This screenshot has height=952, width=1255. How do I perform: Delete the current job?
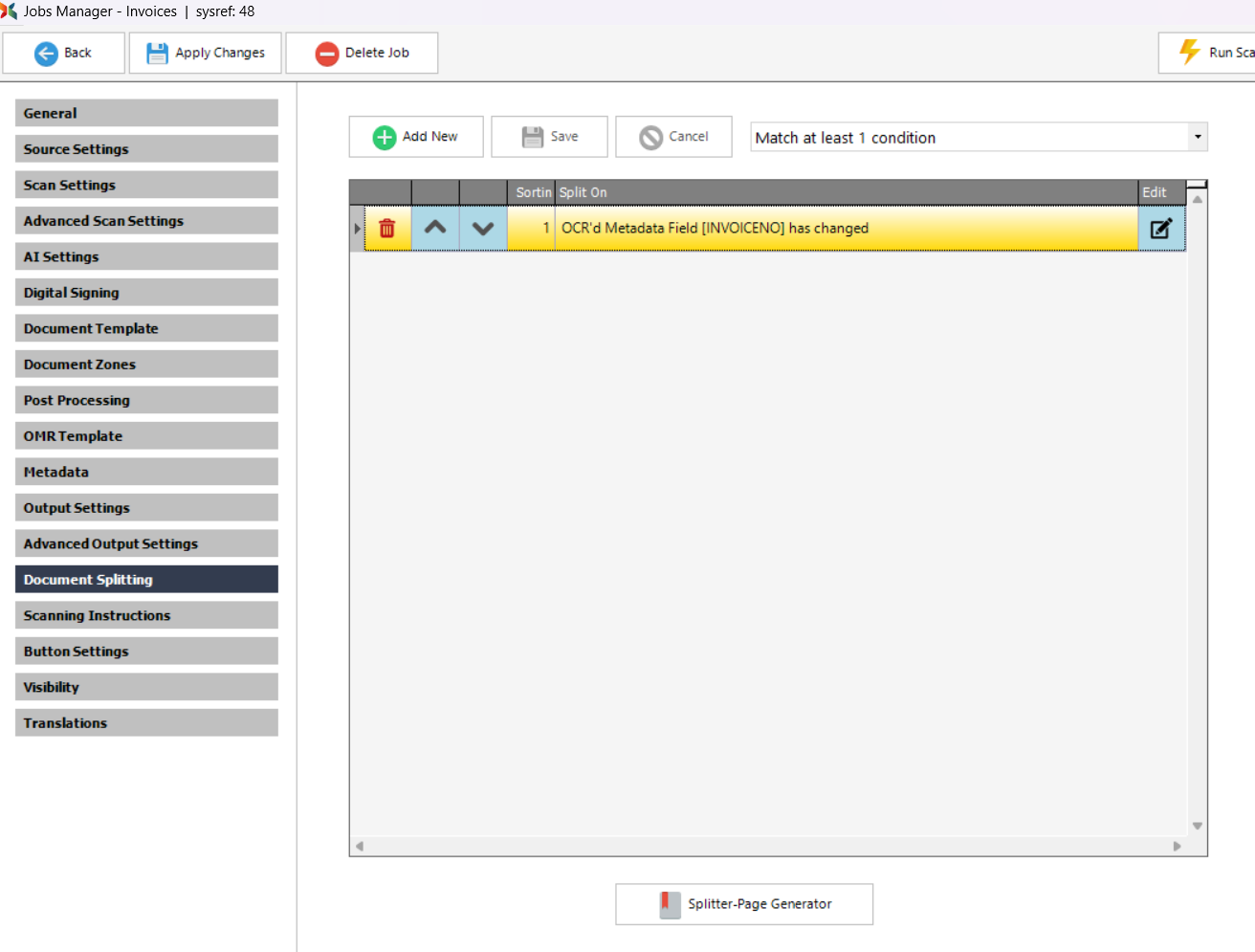(362, 54)
